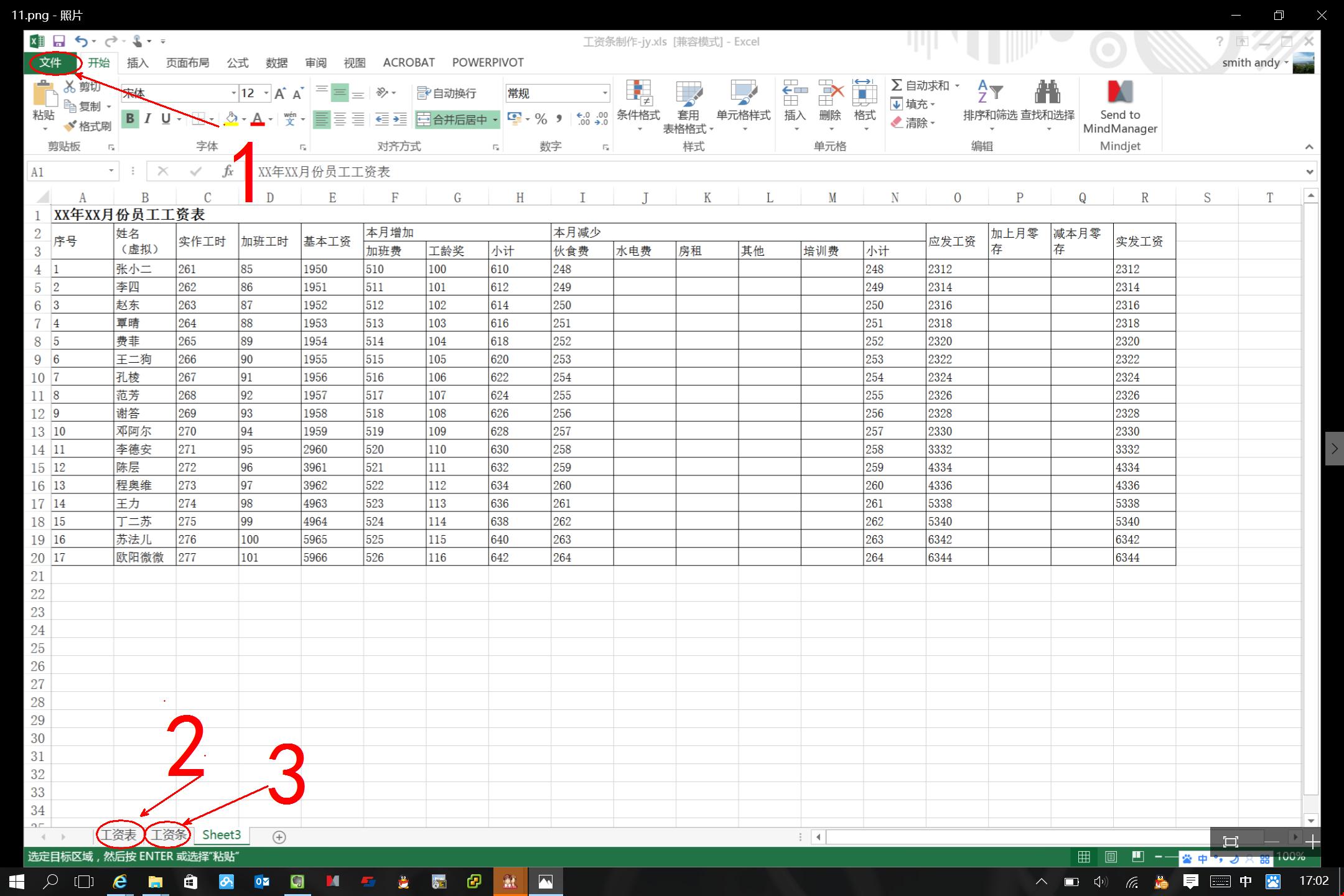Viewport: 1344px width, 896px height.
Task: Expand the Name Box dropdown arrow
Action: click(x=111, y=171)
